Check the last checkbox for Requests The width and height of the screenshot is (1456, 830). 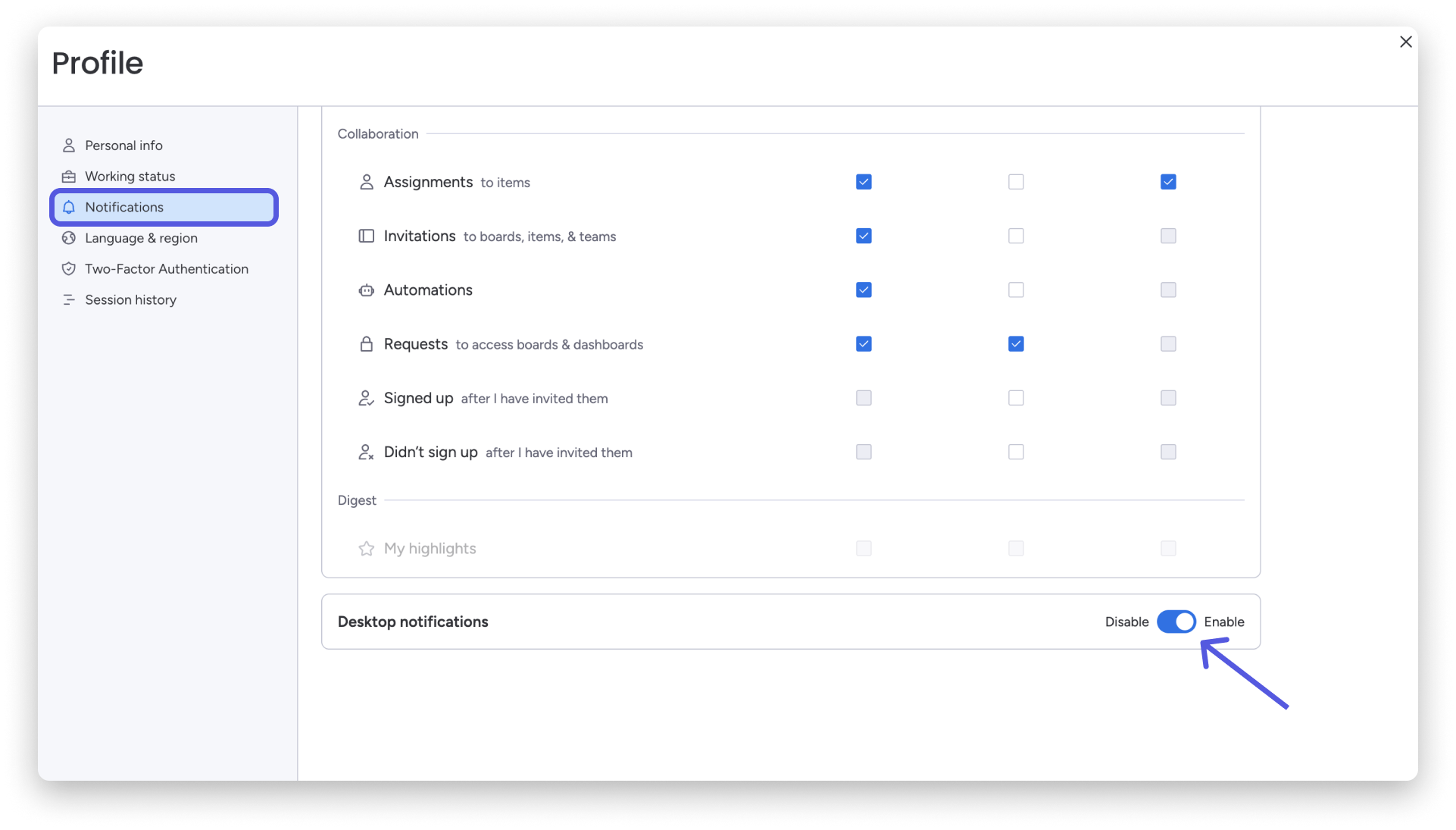pyautogui.click(x=1168, y=344)
